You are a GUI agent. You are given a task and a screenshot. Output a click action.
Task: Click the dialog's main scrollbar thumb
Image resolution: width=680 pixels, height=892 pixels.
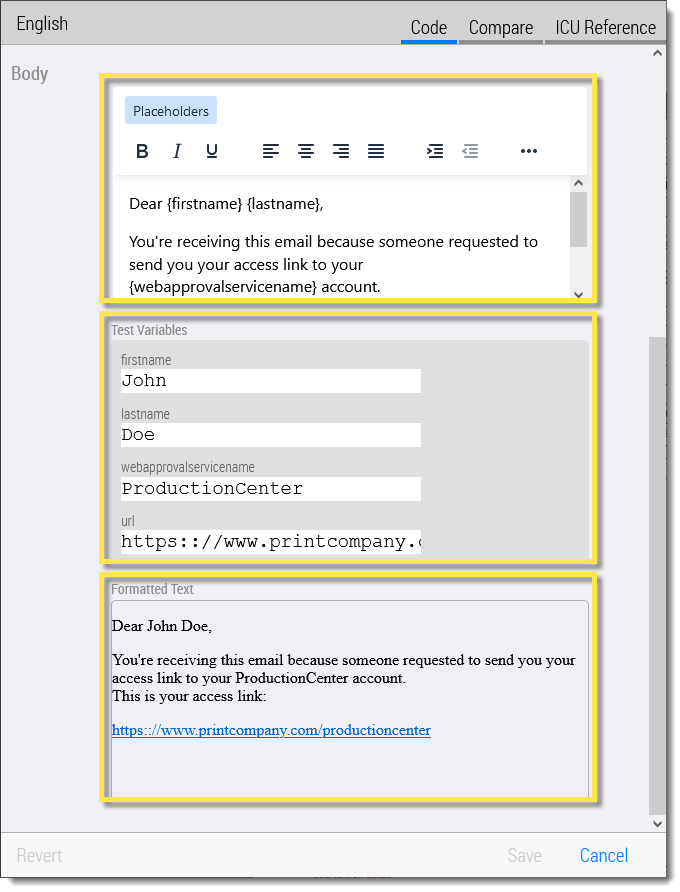click(x=657, y=576)
